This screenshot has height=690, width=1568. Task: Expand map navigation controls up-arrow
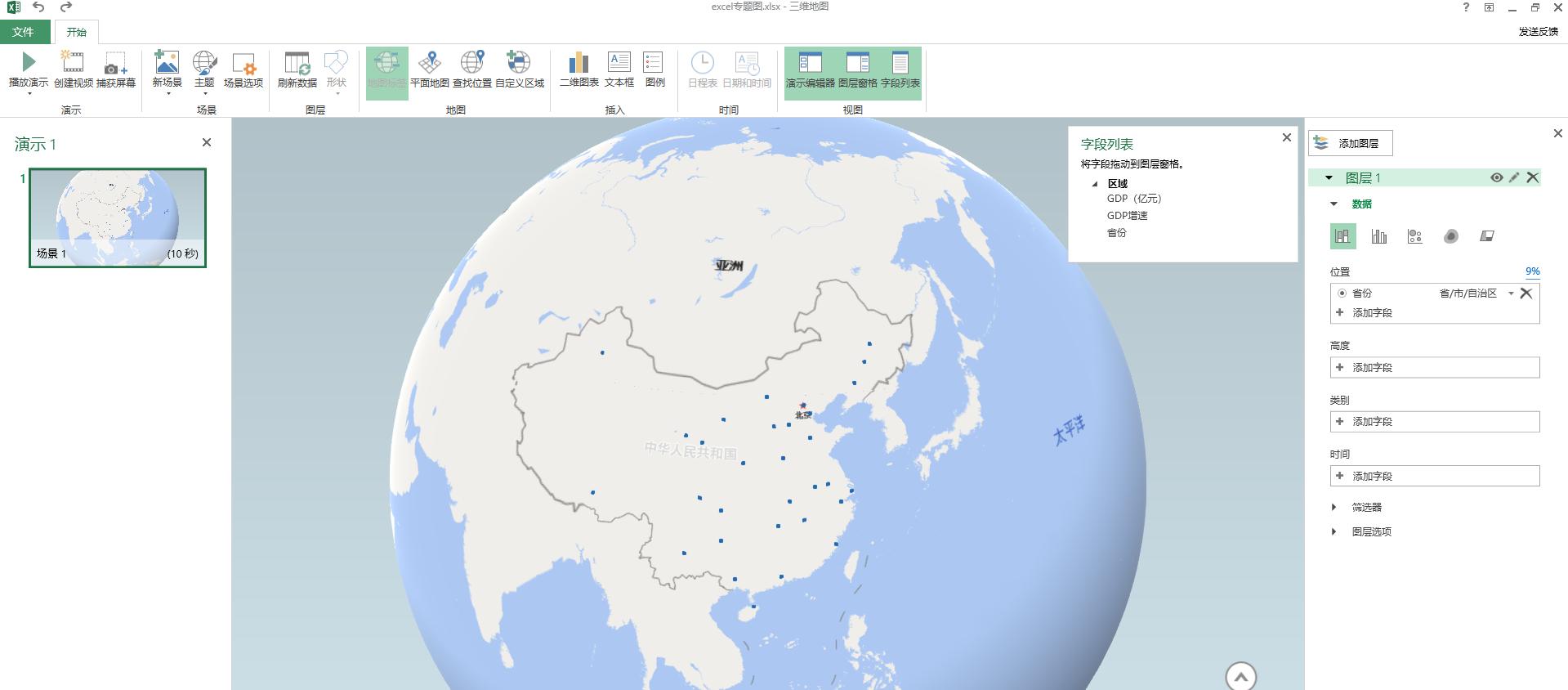pyautogui.click(x=1241, y=677)
